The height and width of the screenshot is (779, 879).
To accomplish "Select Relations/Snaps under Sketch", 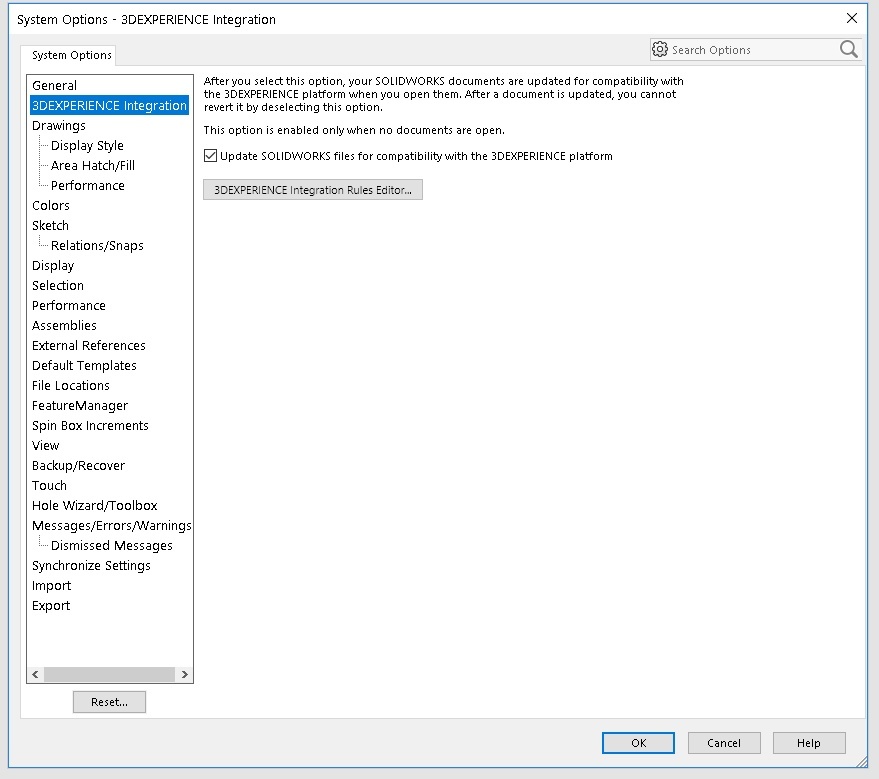I will [x=97, y=245].
